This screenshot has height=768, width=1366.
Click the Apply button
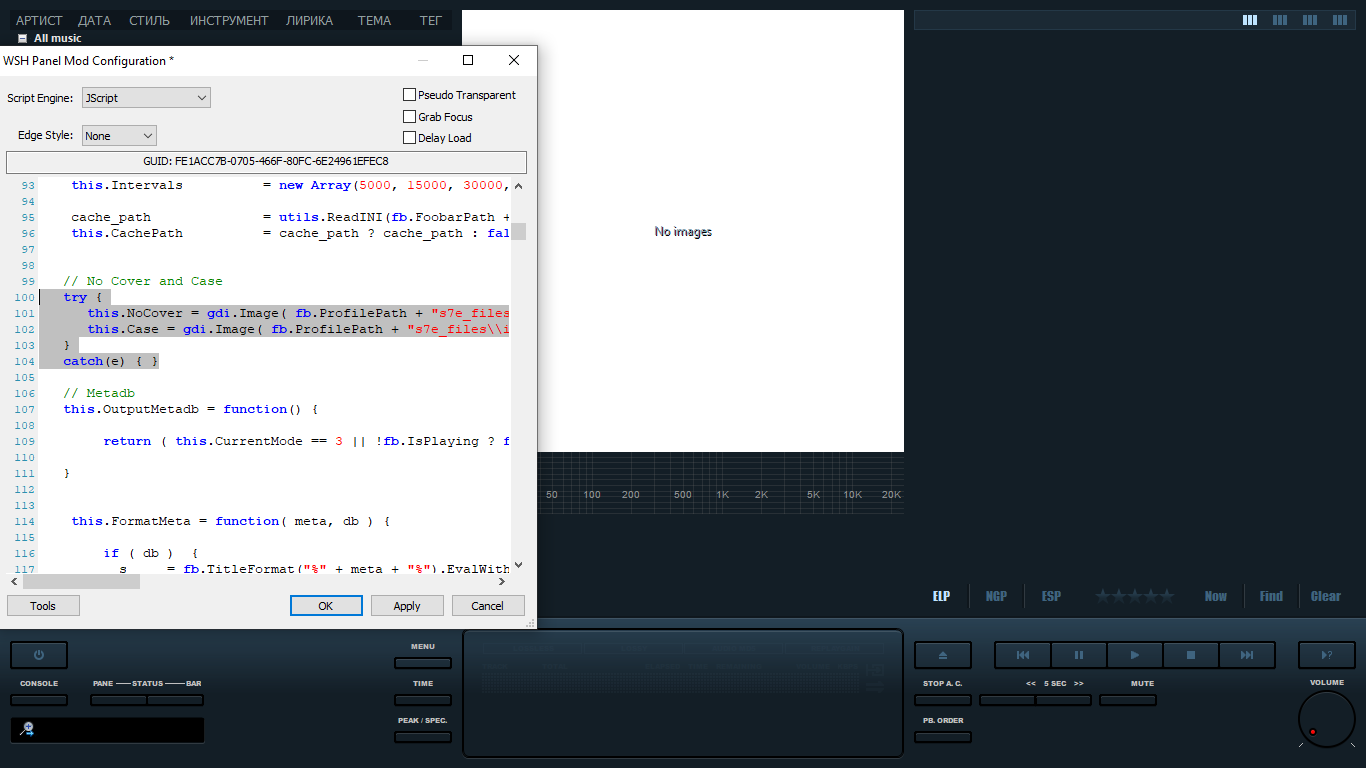point(407,606)
